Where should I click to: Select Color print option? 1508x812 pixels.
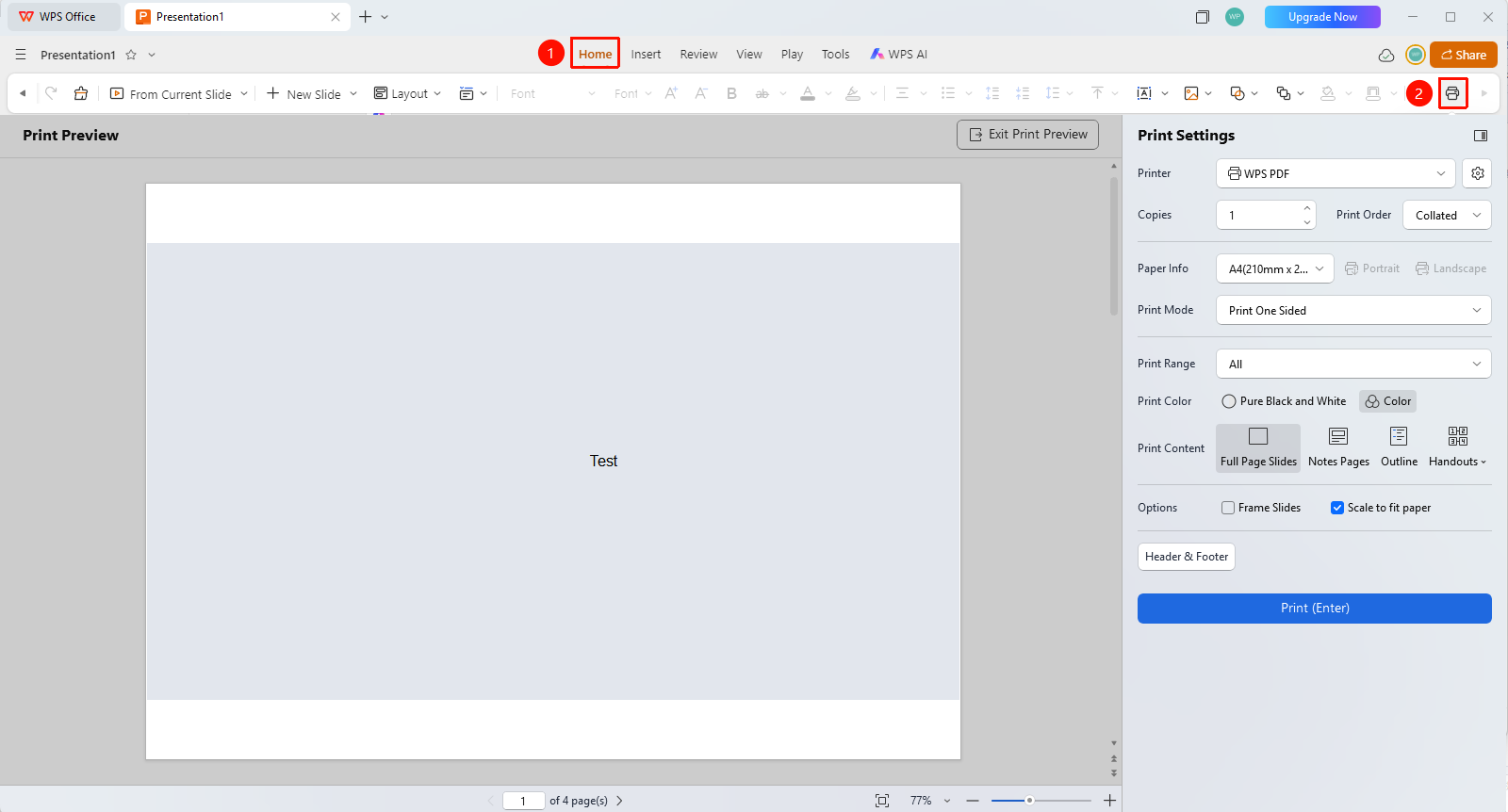click(1387, 401)
